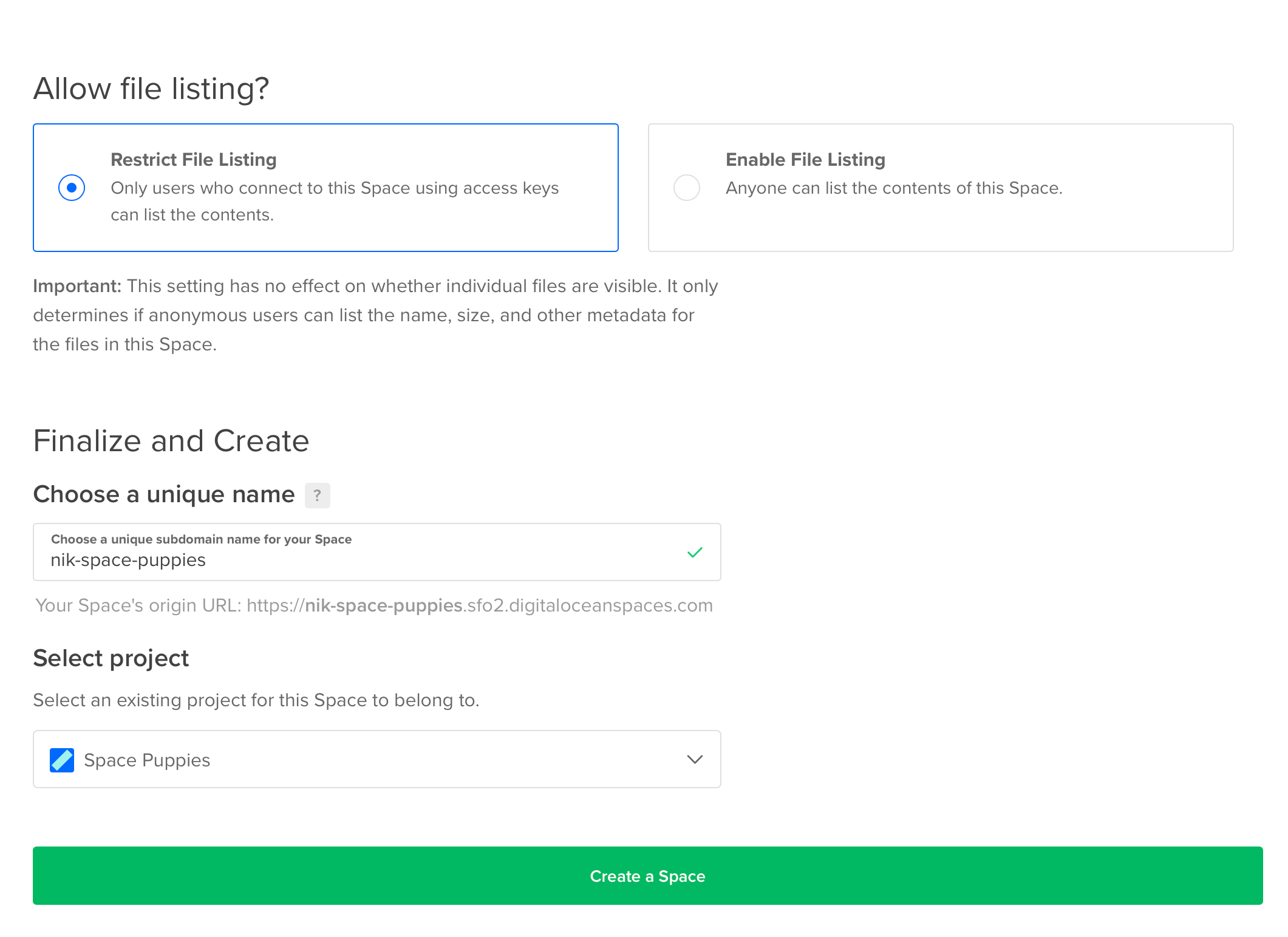Click the Enable File Listing title text

(x=805, y=159)
